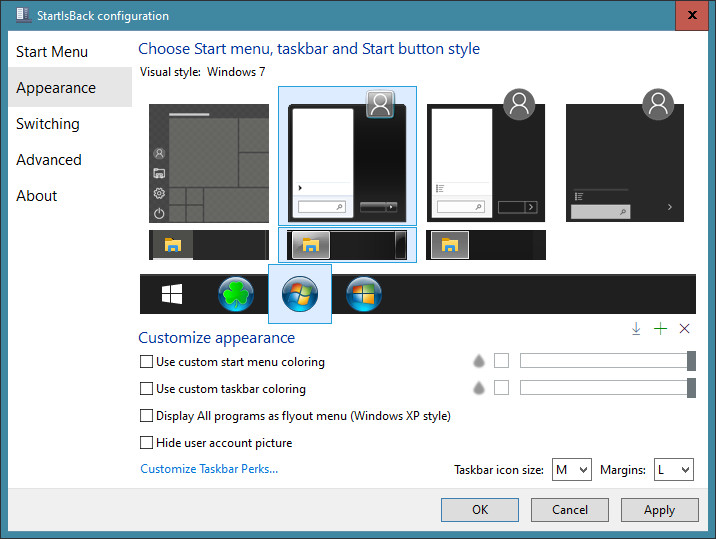Click the Apply button
This screenshot has height=539, width=716.
coord(660,510)
